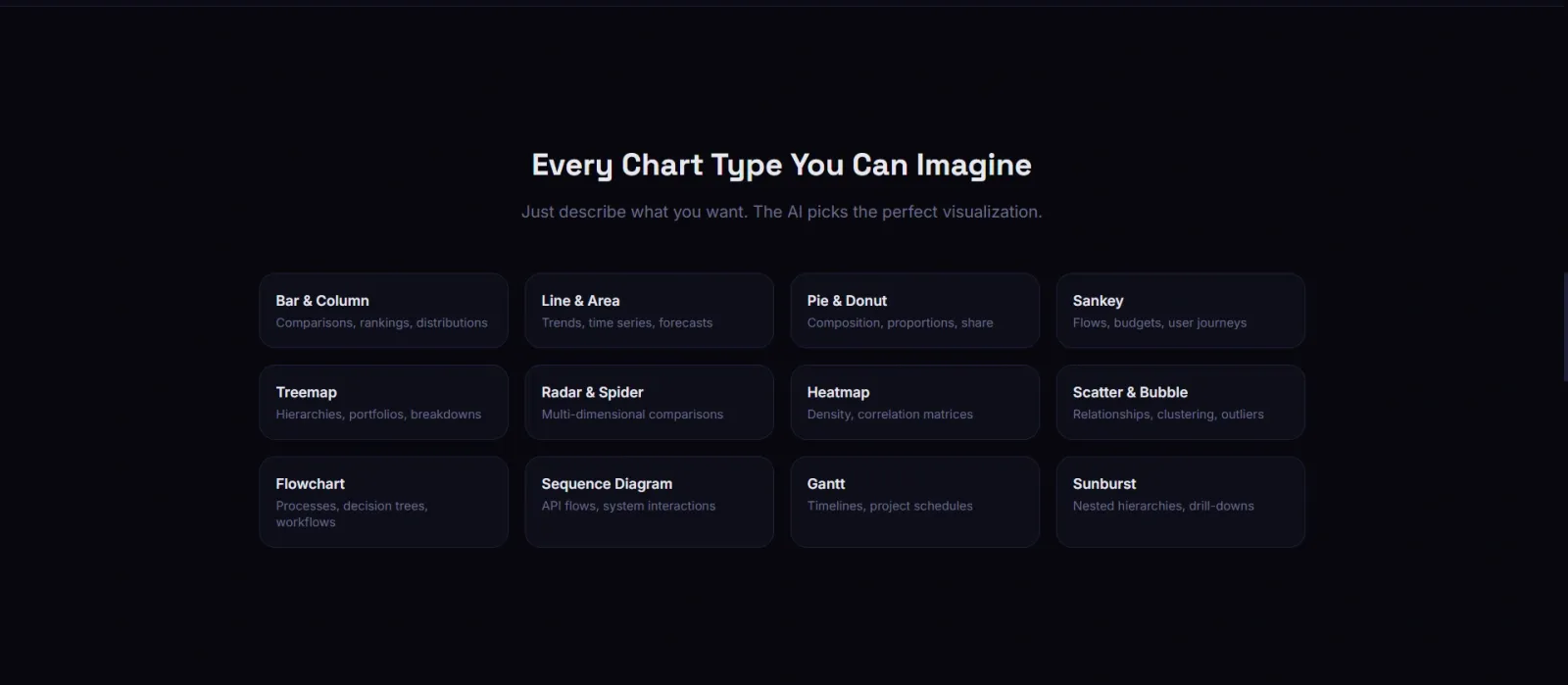1568x685 pixels.
Task: Click the 'Every Chart Type You Can Imagine' heading
Action: 781,165
